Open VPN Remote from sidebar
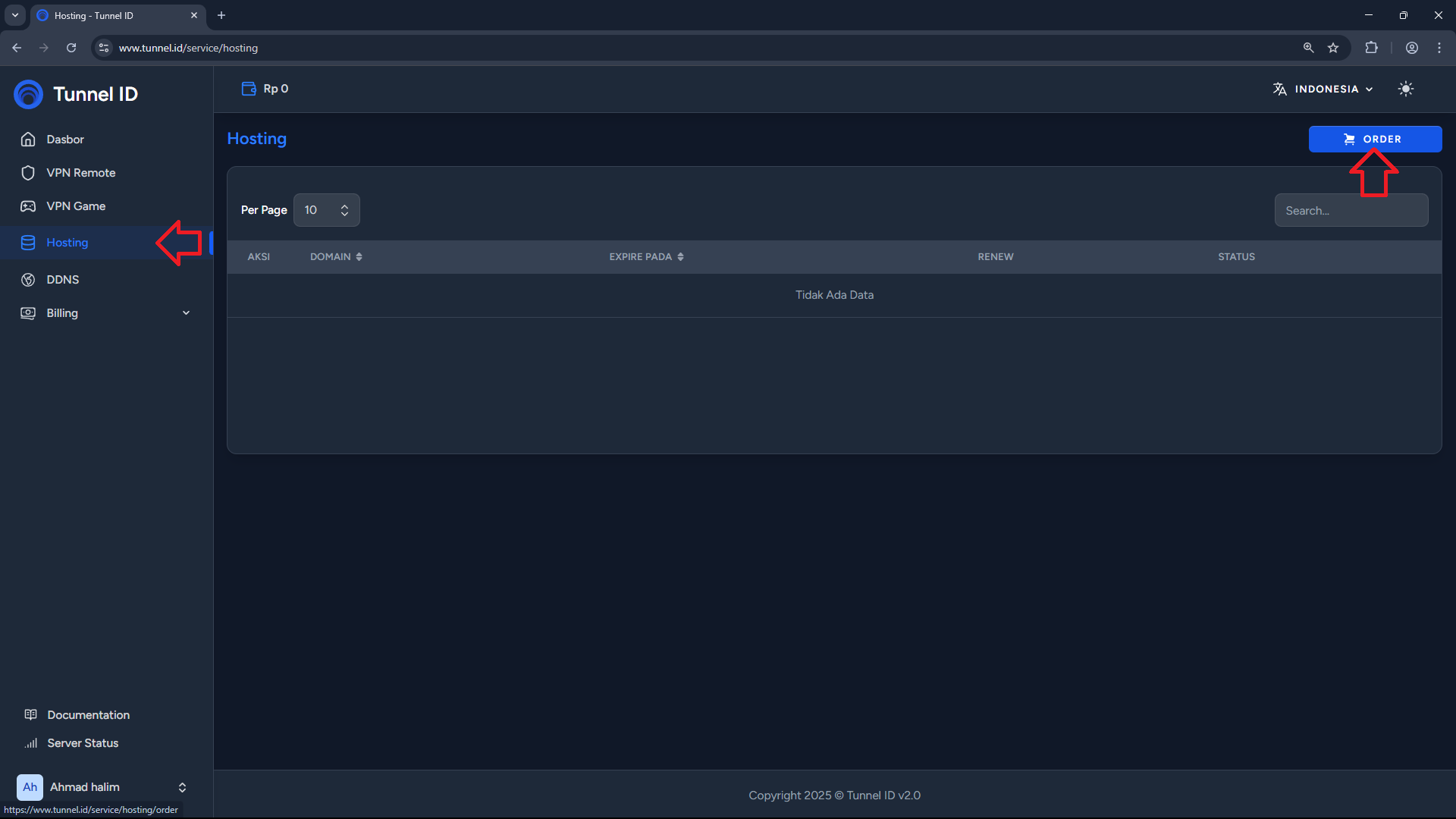Viewport: 1456px width, 819px height. coord(80,173)
